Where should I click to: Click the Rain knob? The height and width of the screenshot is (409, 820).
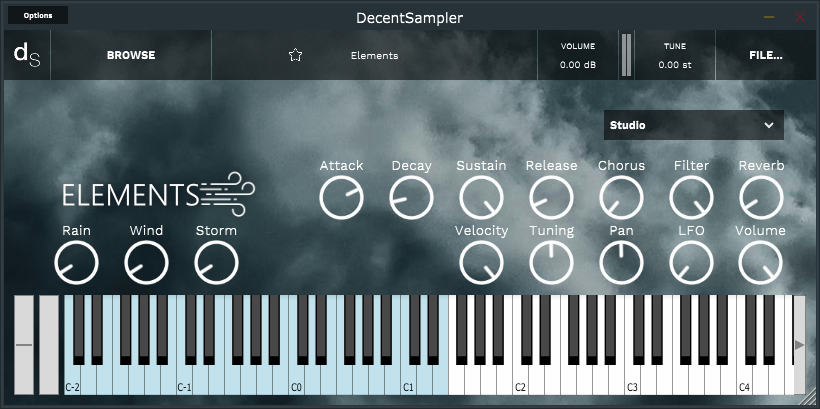tap(76, 263)
